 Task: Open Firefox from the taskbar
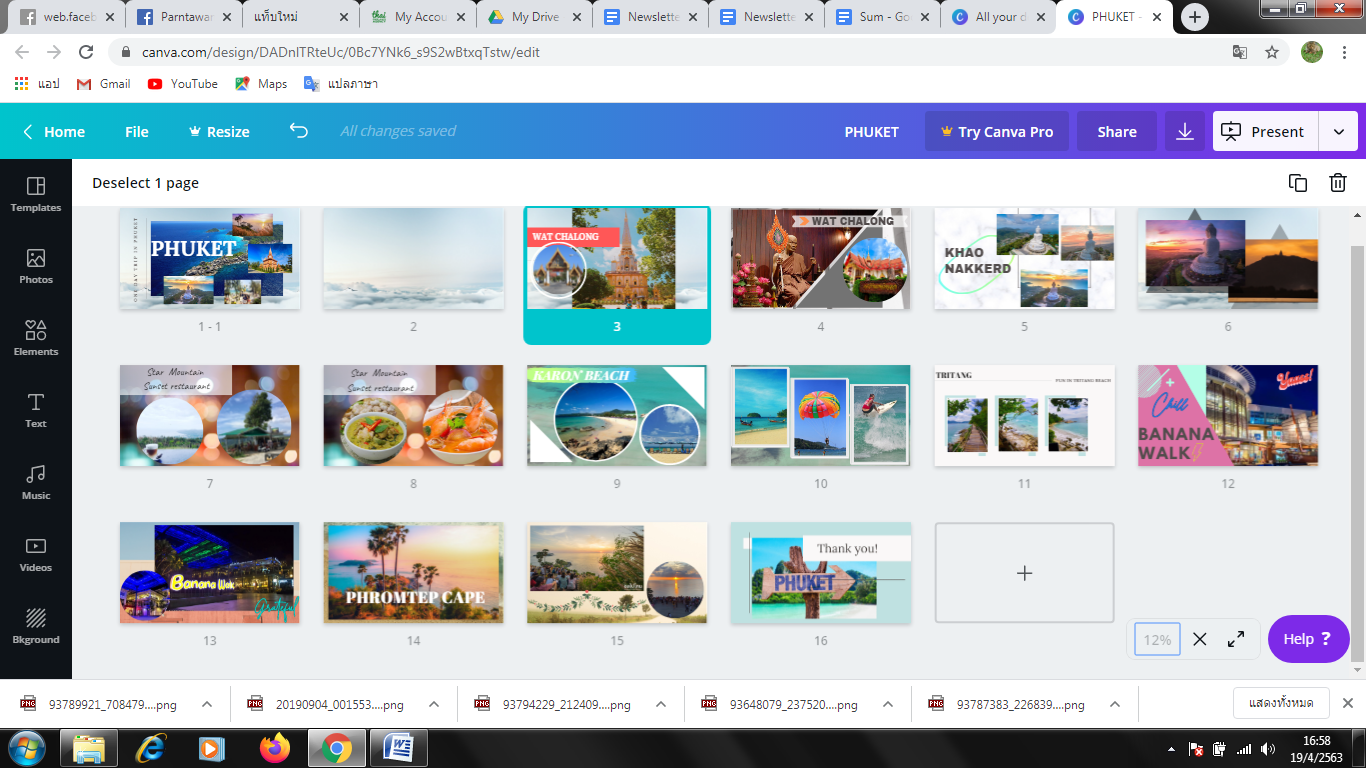point(274,747)
